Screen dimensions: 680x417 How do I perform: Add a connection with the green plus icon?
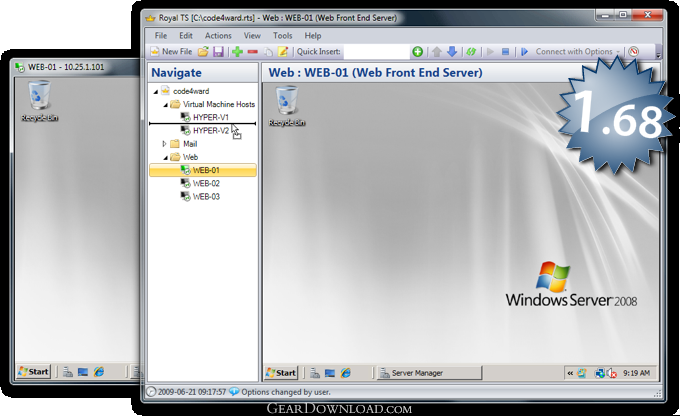(237, 52)
